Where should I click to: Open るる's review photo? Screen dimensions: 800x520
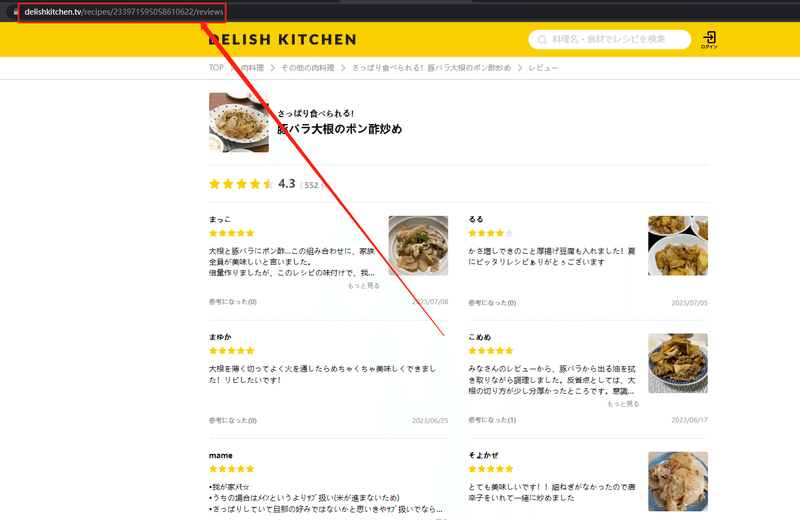678,245
